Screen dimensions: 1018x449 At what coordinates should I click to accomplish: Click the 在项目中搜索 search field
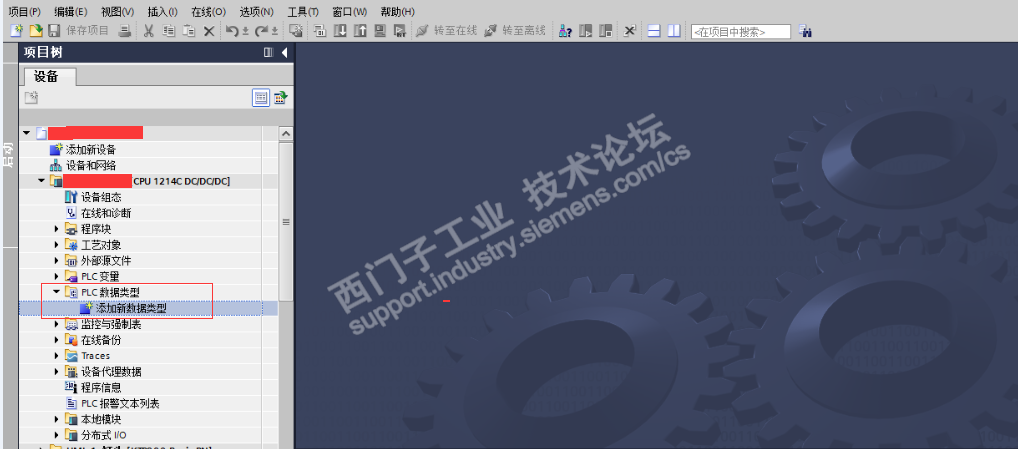741,31
